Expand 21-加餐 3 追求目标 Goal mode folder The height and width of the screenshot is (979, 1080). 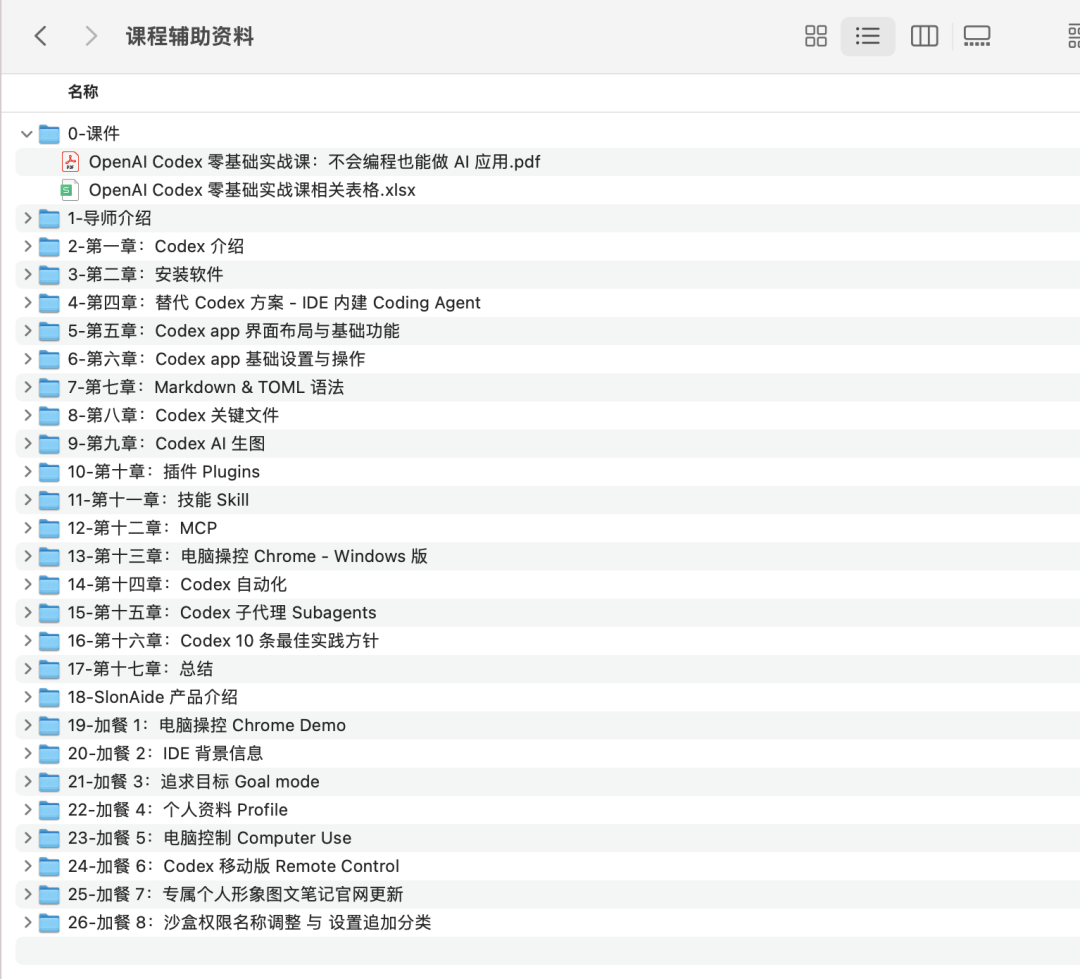tap(28, 782)
